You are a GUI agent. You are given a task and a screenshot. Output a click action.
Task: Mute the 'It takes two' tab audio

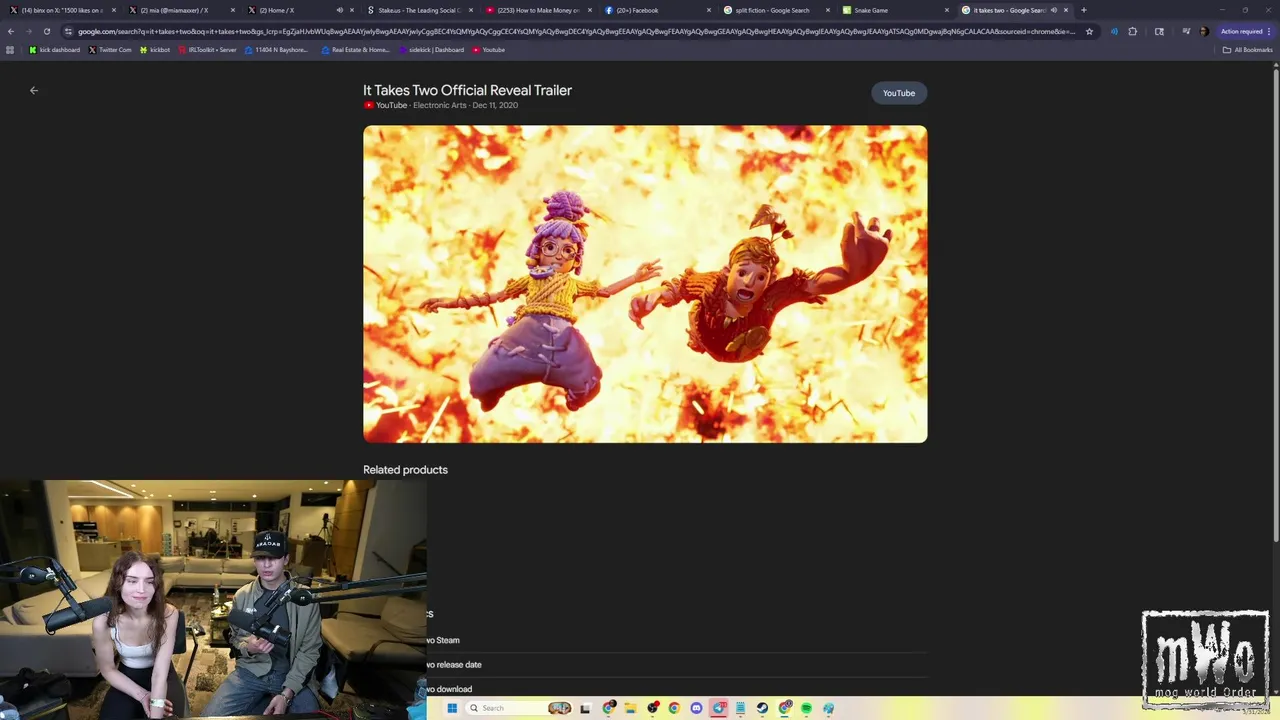[1053, 10]
